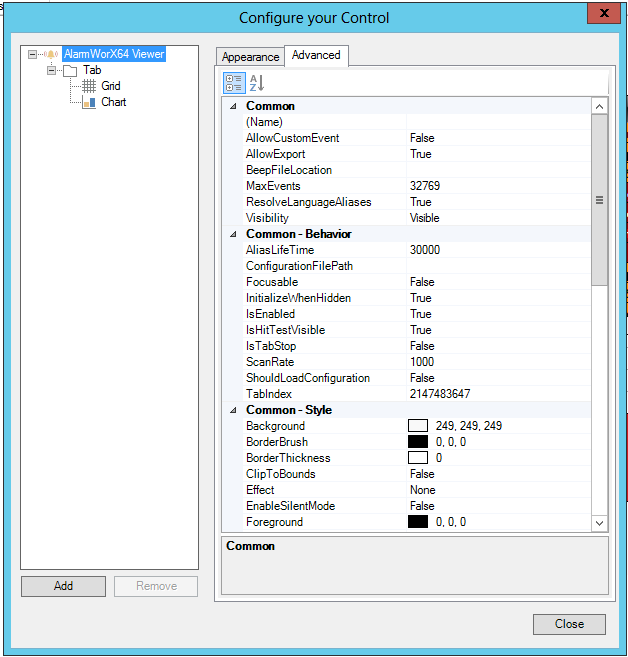Click the Close button
This screenshot has height=657, width=628.
569,624
